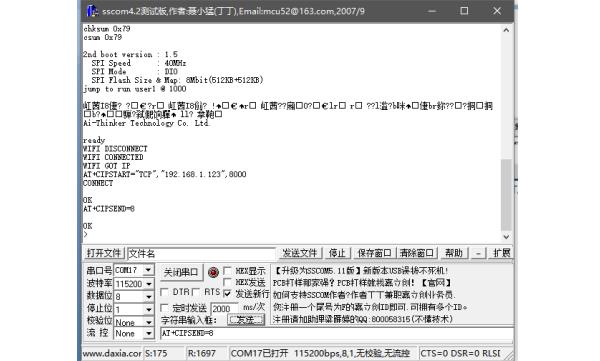Image resolution: width=600 pixels, height=361 pixels.
Task: Expand panel with 扩展 button
Action: click(x=501, y=253)
